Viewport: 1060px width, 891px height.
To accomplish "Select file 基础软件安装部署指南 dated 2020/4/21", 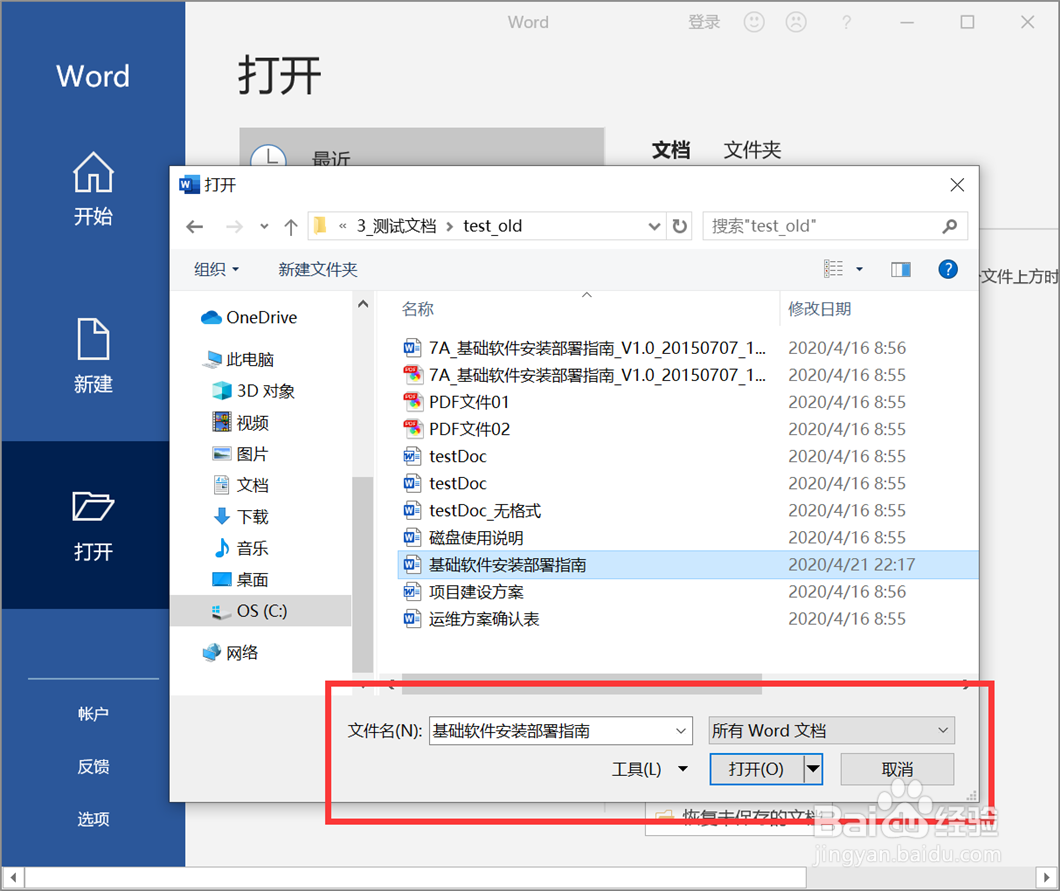I will click(x=688, y=564).
